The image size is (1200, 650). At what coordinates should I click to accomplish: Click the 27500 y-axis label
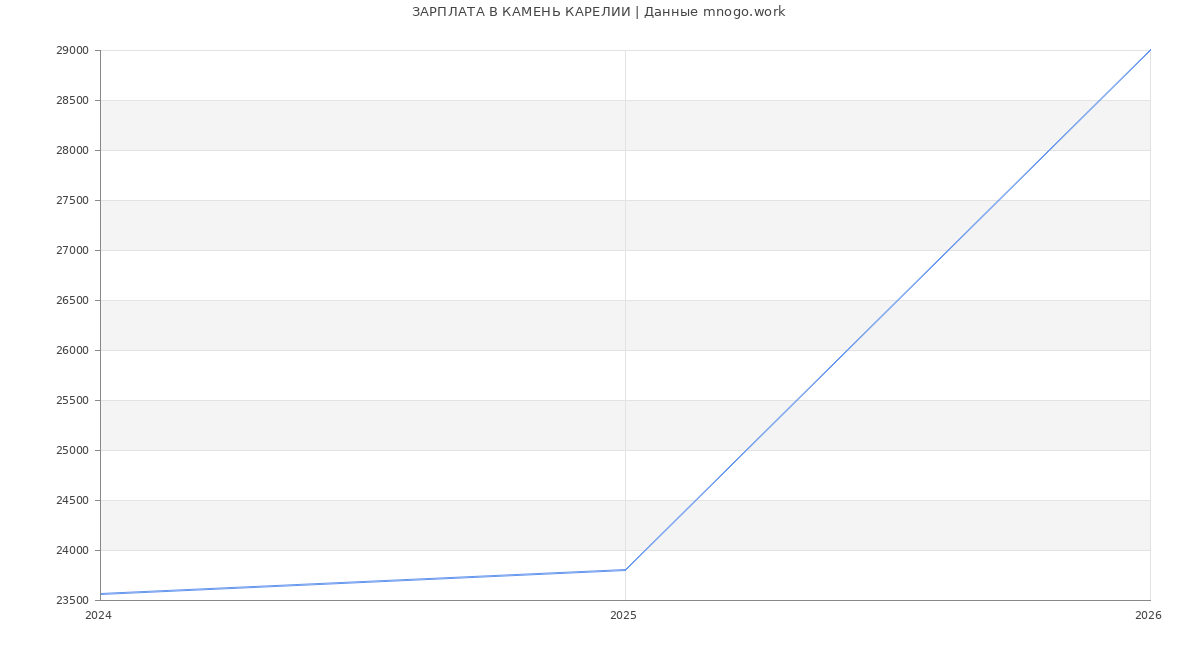(72, 201)
